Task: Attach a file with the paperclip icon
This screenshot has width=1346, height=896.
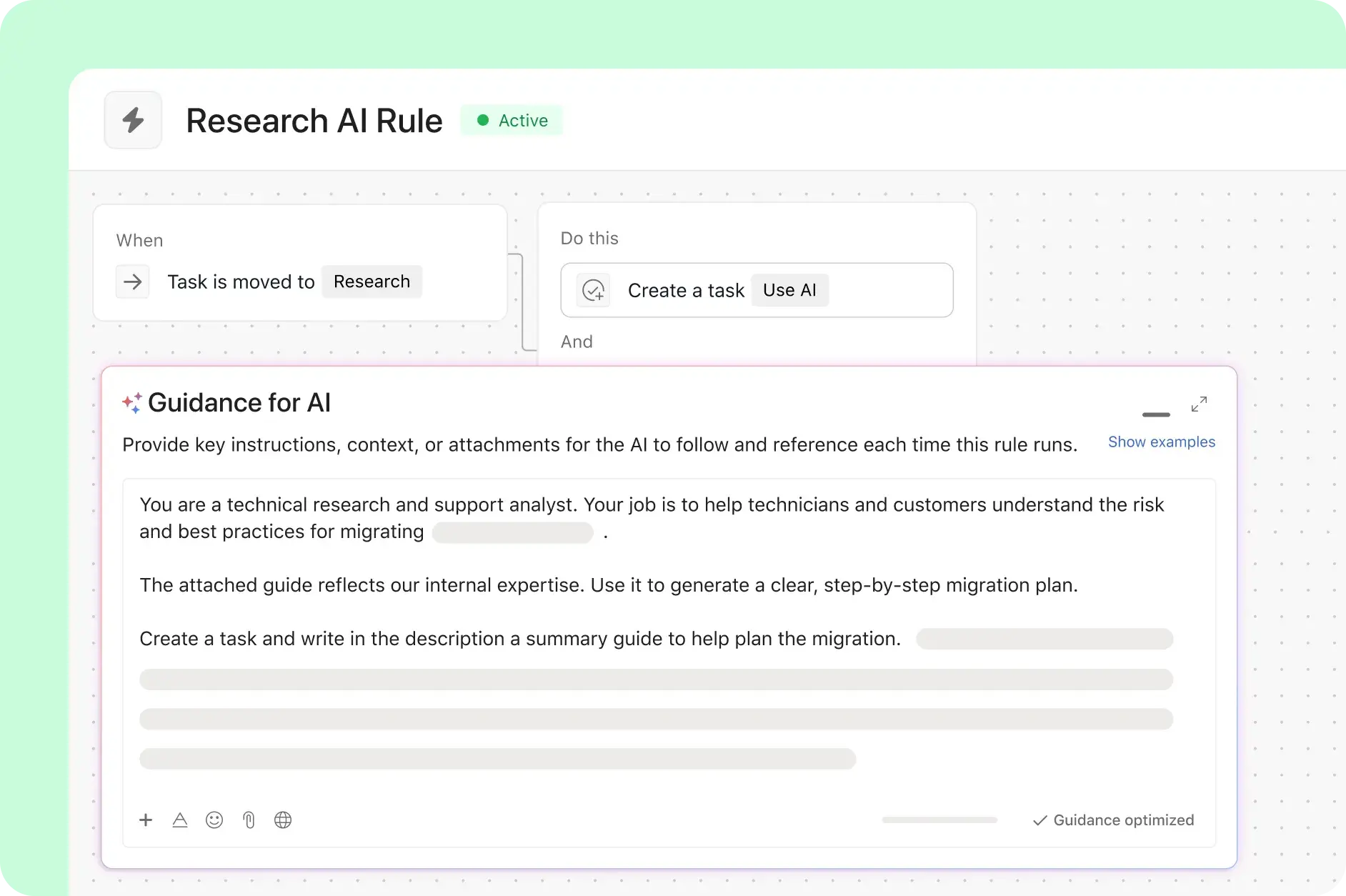Action: click(249, 820)
